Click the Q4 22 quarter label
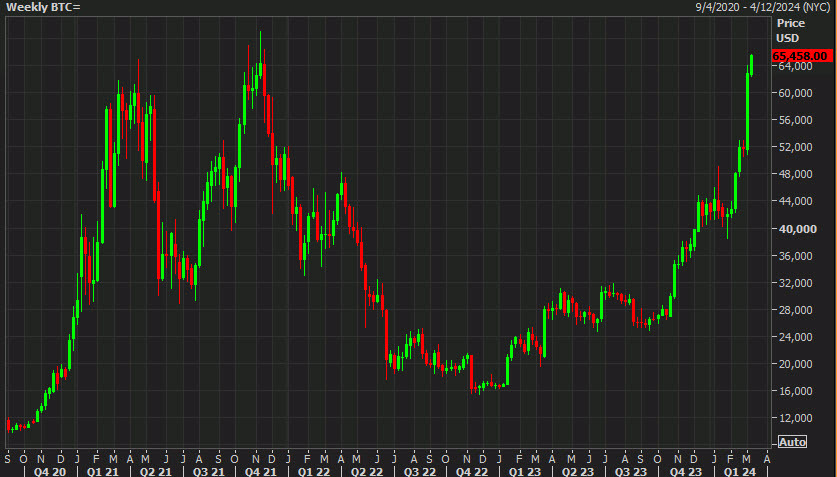The width and height of the screenshot is (837, 477). tap(472, 472)
